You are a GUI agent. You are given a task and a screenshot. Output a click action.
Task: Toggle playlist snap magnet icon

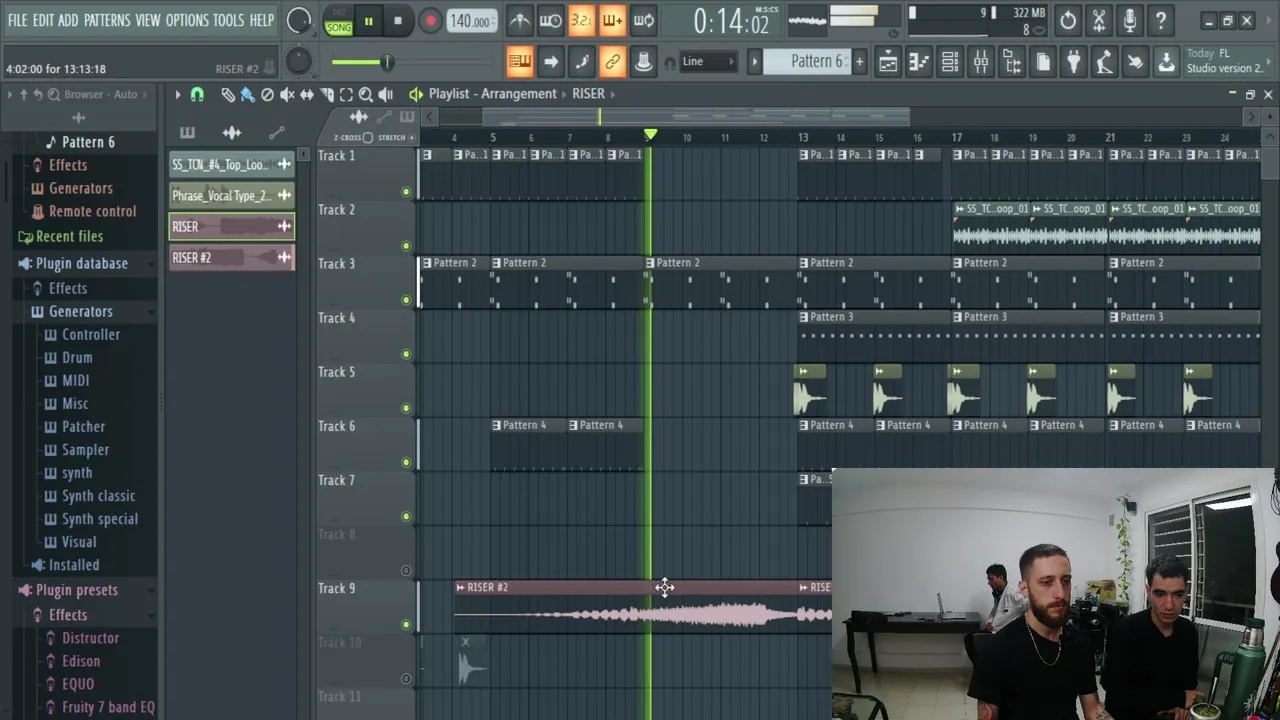coord(197,94)
